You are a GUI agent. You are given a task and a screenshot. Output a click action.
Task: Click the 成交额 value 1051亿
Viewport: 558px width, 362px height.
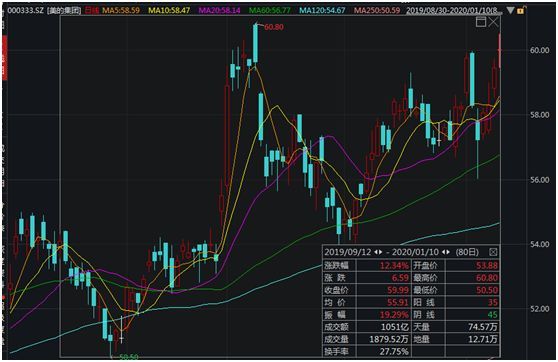pyautogui.click(x=395, y=327)
